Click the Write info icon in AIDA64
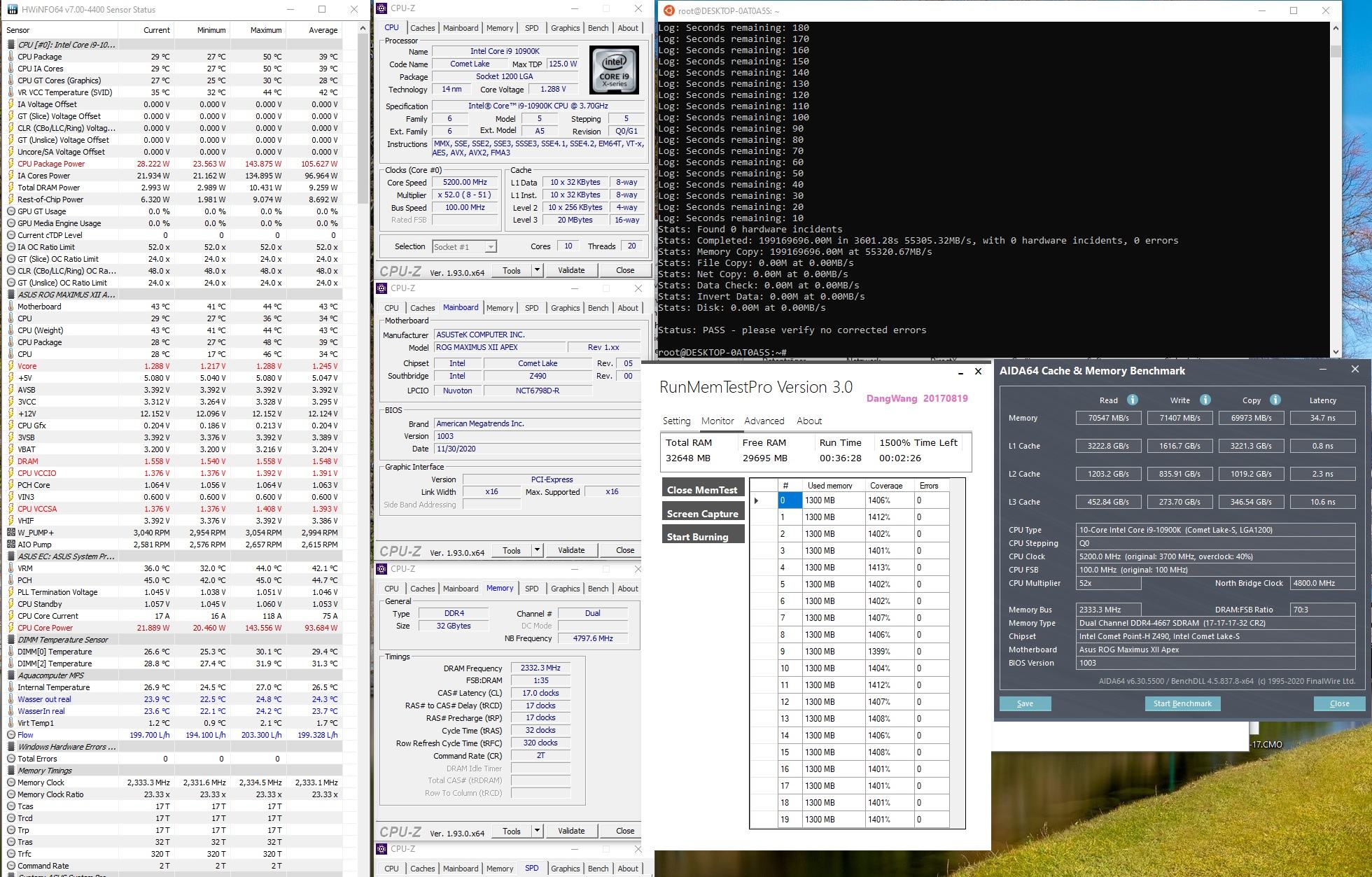 tap(1205, 400)
